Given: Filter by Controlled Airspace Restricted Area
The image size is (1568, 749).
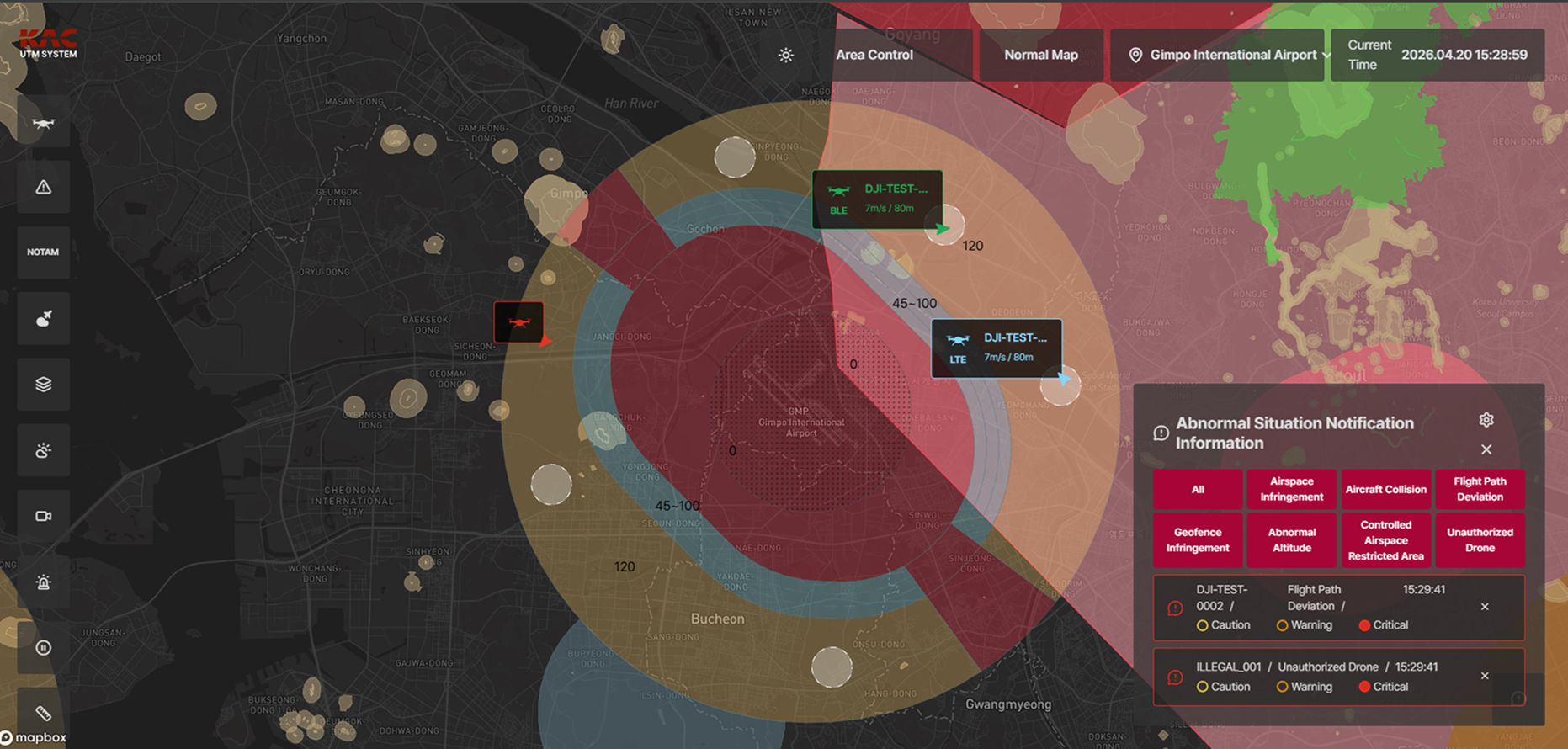Looking at the screenshot, I should [x=1386, y=540].
